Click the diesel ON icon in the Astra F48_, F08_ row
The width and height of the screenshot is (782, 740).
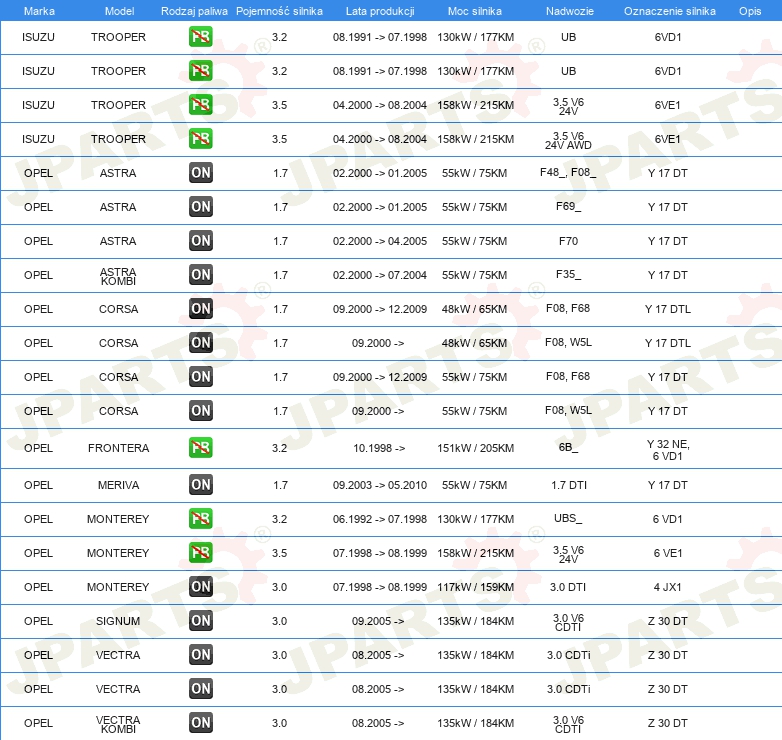[200, 173]
